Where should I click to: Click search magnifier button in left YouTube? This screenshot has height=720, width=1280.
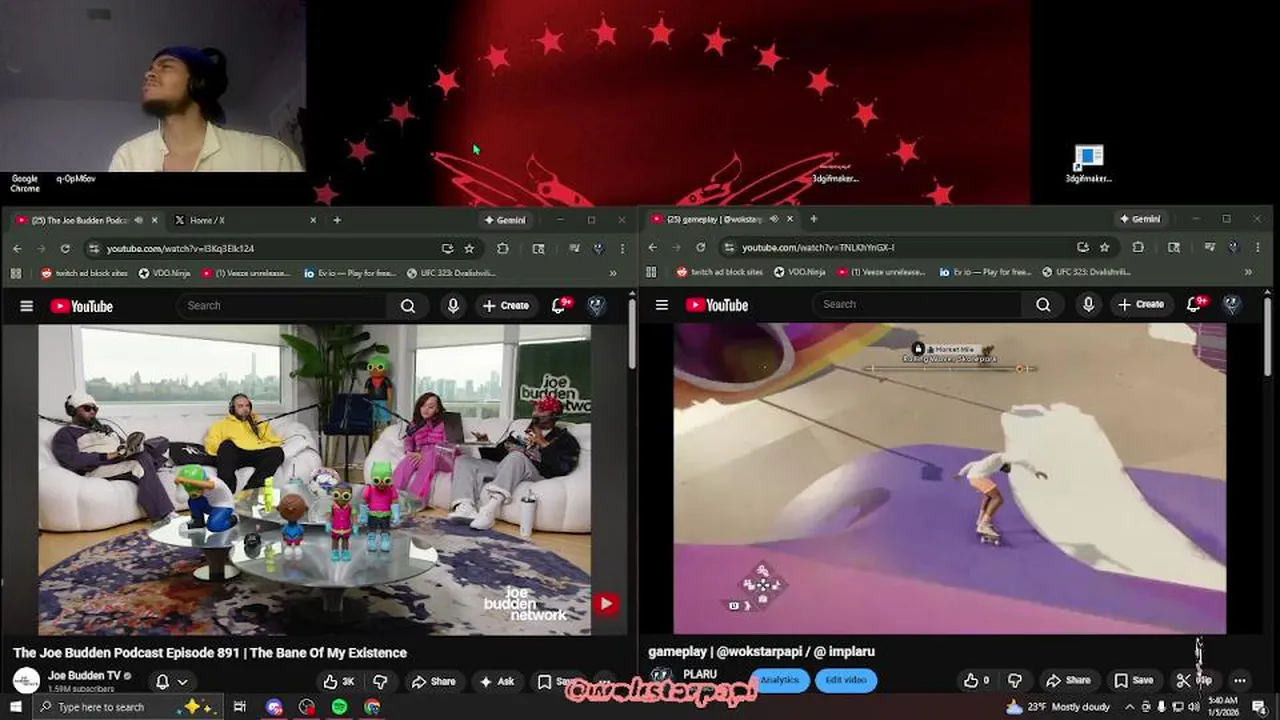(408, 306)
